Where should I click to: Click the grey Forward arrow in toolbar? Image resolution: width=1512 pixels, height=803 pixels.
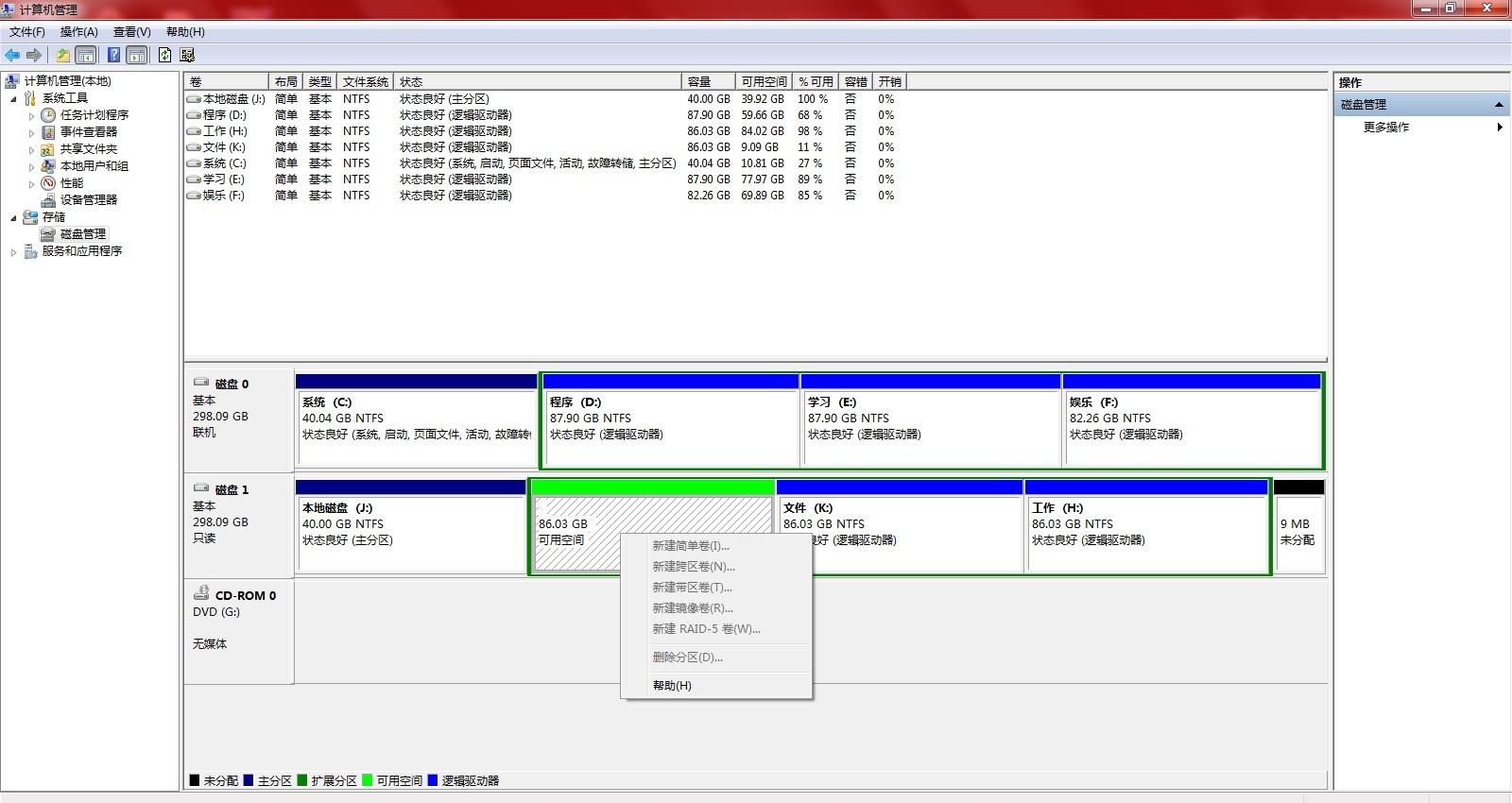coord(34,55)
